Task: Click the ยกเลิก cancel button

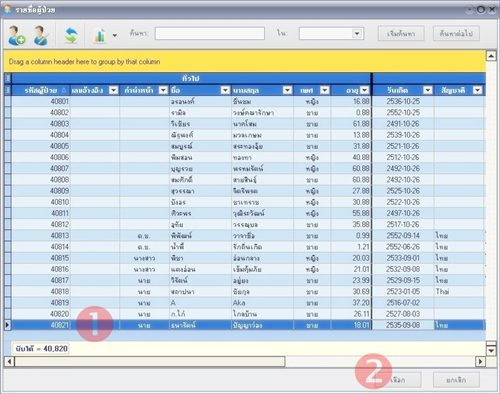Action: tap(456, 380)
